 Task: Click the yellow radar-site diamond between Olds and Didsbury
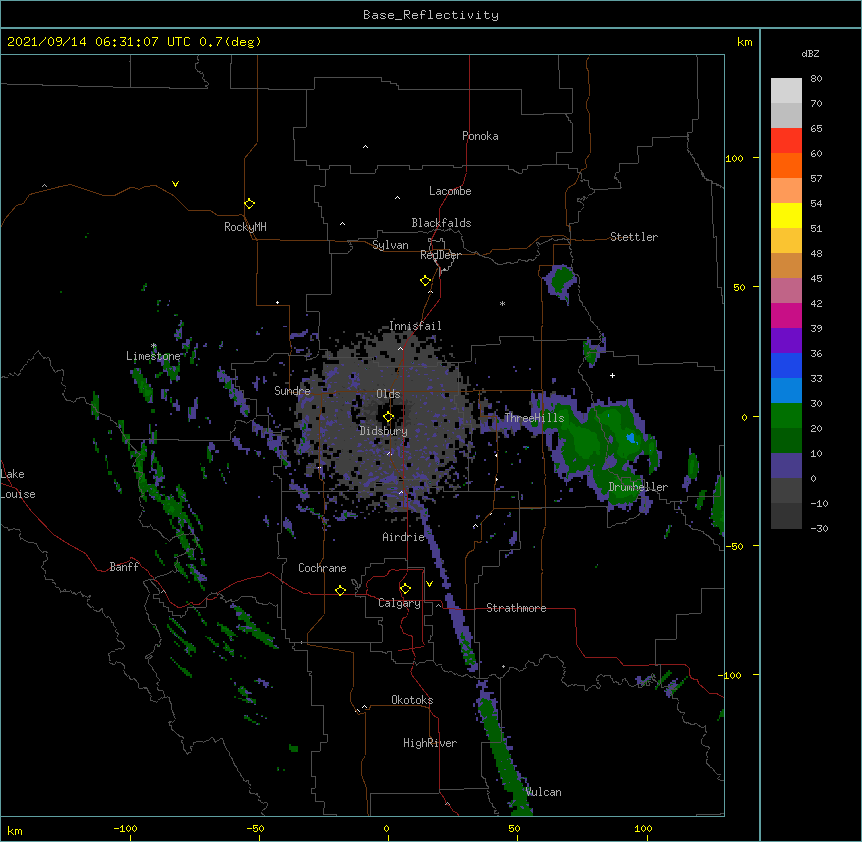(x=389, y=416)
